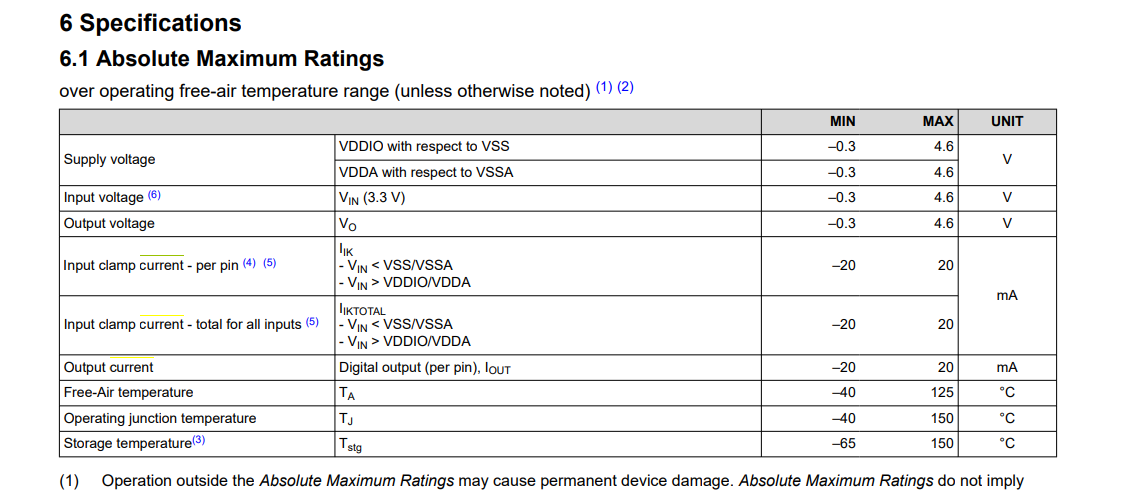Click the 'VDDIO with respect to VSS' cell

[x=423, y=147]
